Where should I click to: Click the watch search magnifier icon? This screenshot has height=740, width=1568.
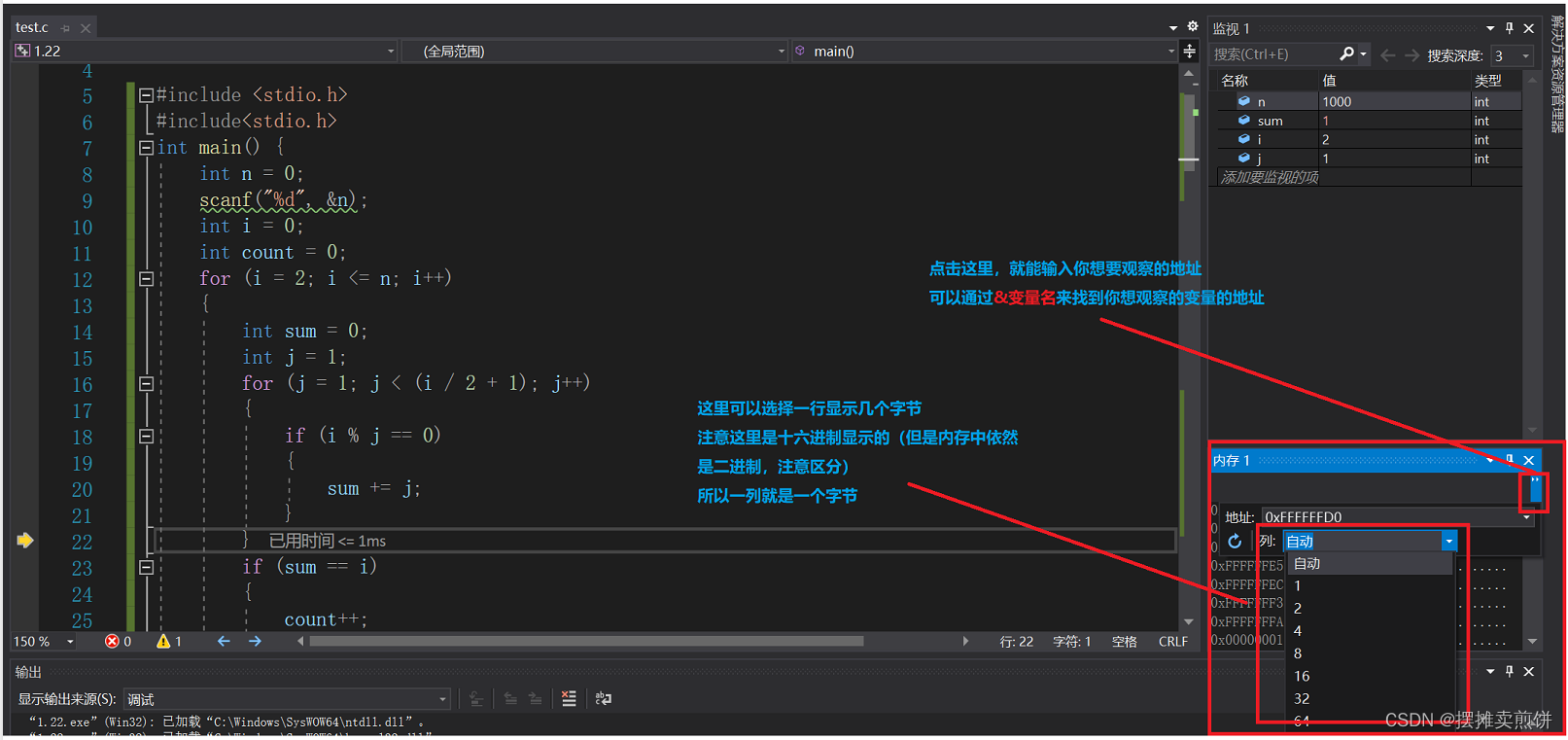pos(1346,54)
